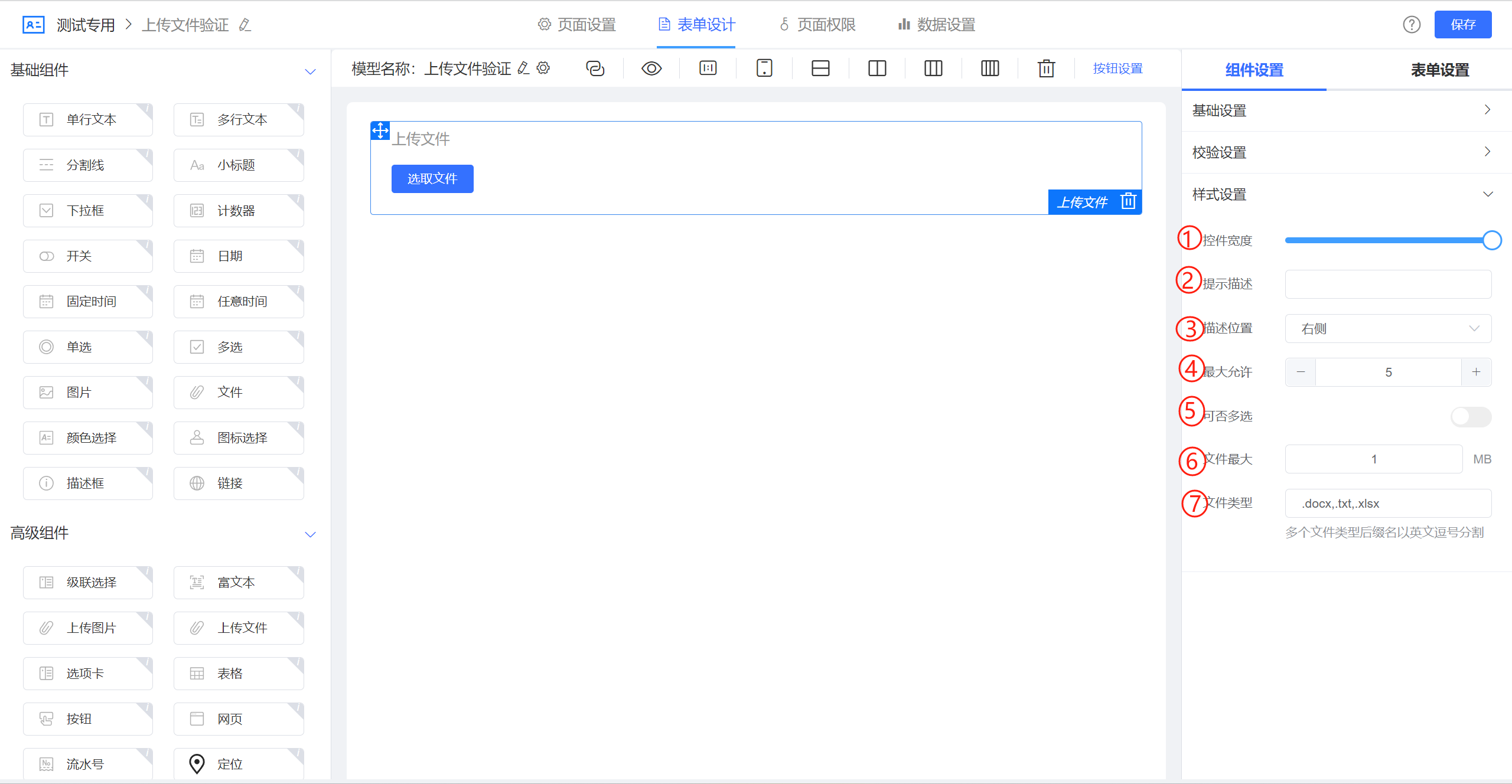The width and height of the screenshot is (1512, 784).
Task: Open the 页面权限 tab
Action: point(818,25)
